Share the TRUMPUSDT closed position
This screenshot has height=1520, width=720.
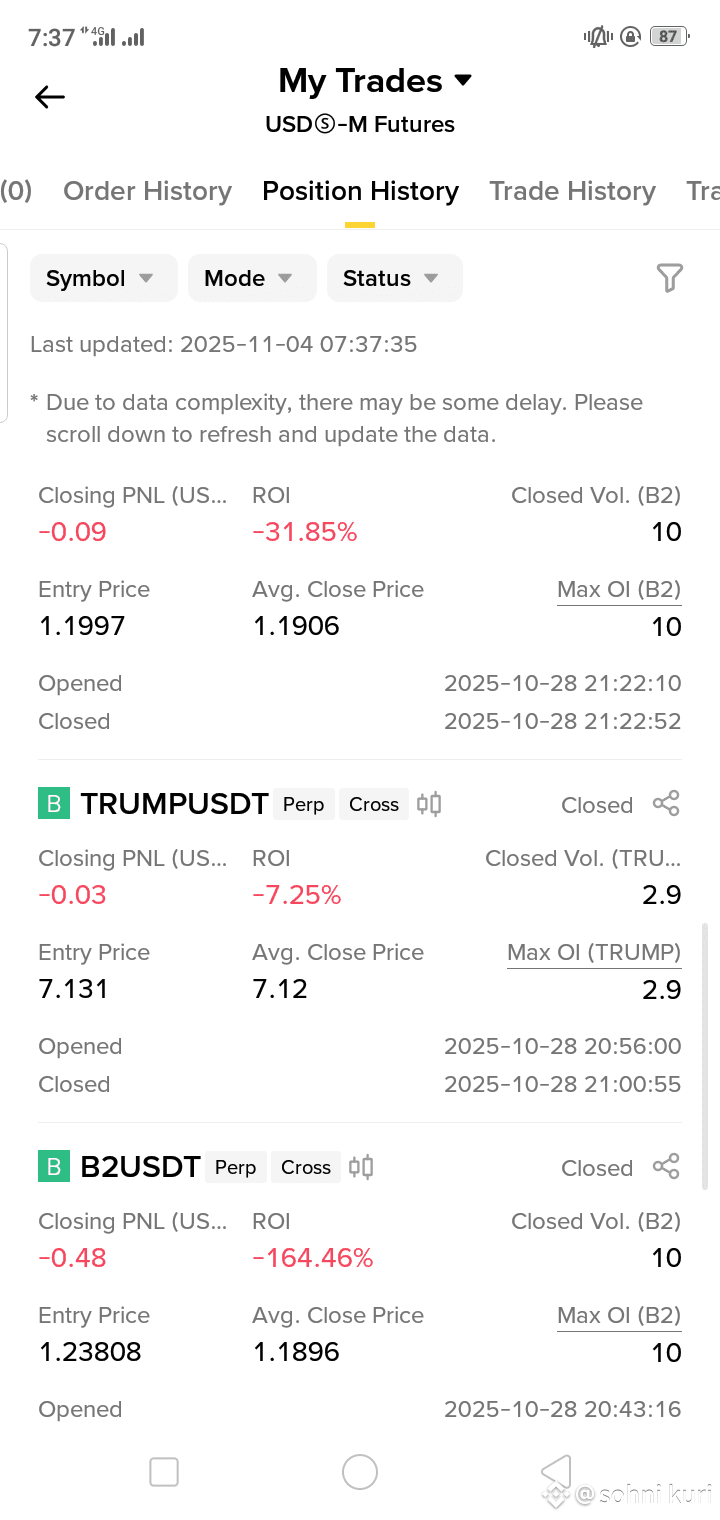[666, 804]
